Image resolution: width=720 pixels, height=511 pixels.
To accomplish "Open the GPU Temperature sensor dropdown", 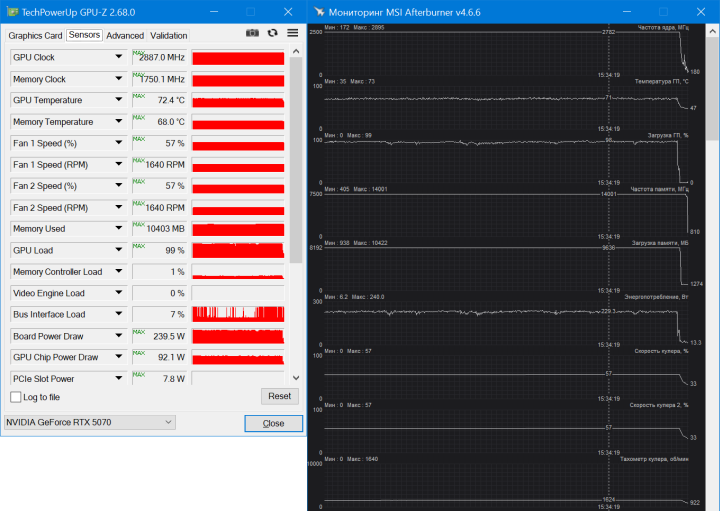I will tap(119, 100).
